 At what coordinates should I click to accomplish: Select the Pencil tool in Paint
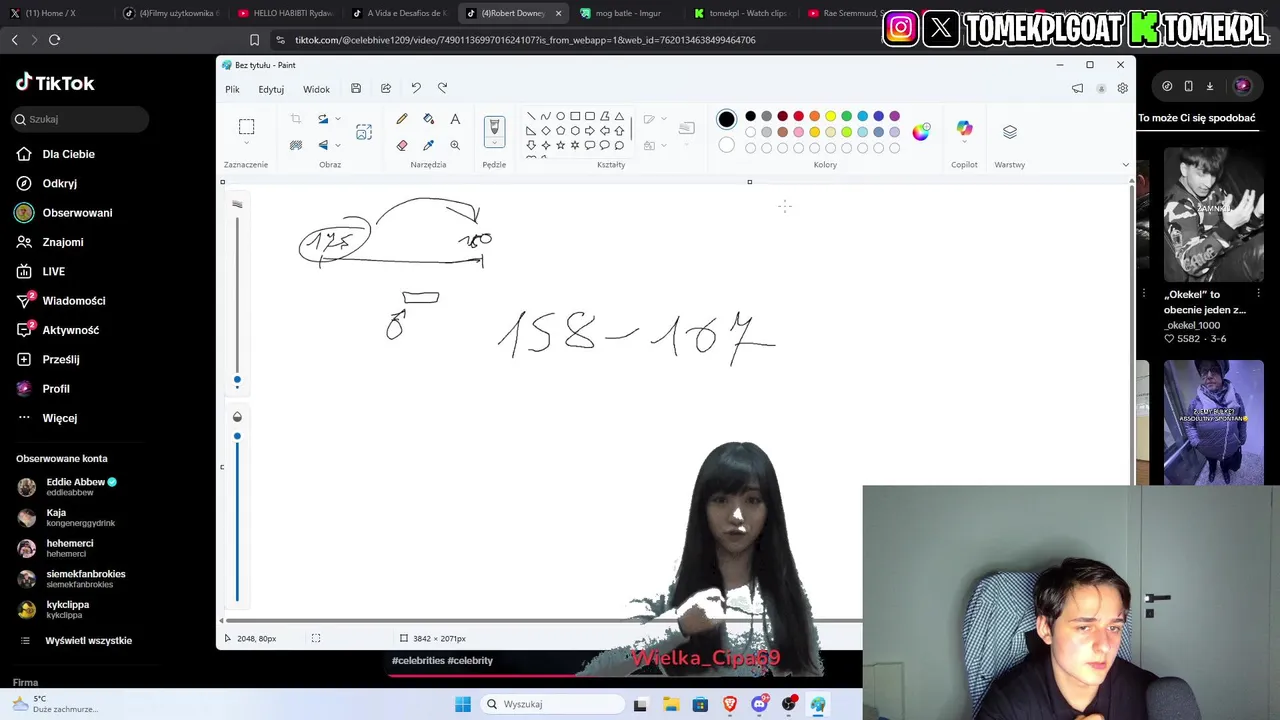pos(402,119)
